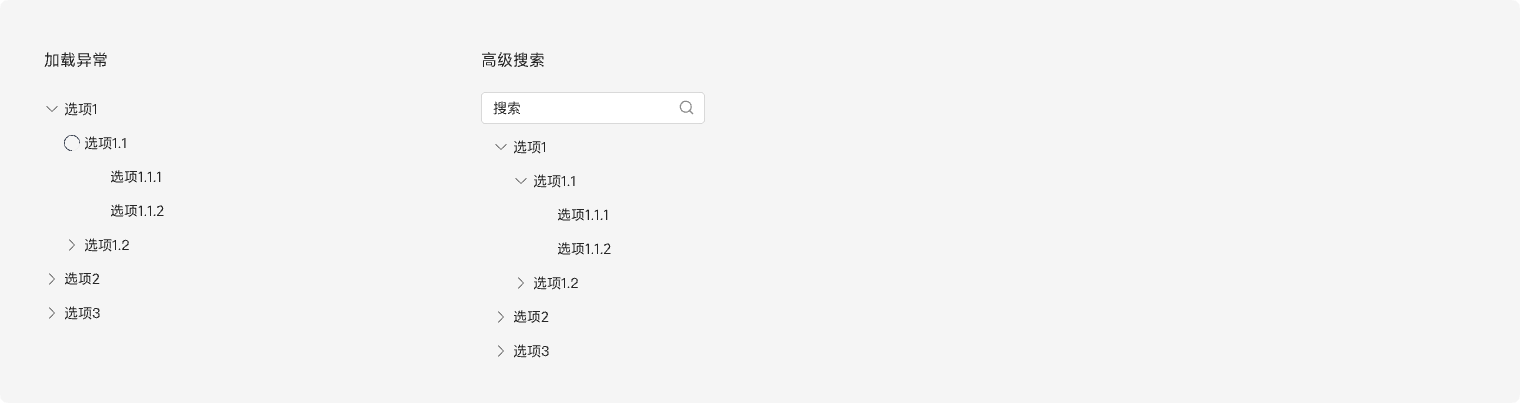Select the 选项2 label under 高级搜索
The height and width of the screenshot is (403, 1520).
pyautogui.click(x=531, y=317)
